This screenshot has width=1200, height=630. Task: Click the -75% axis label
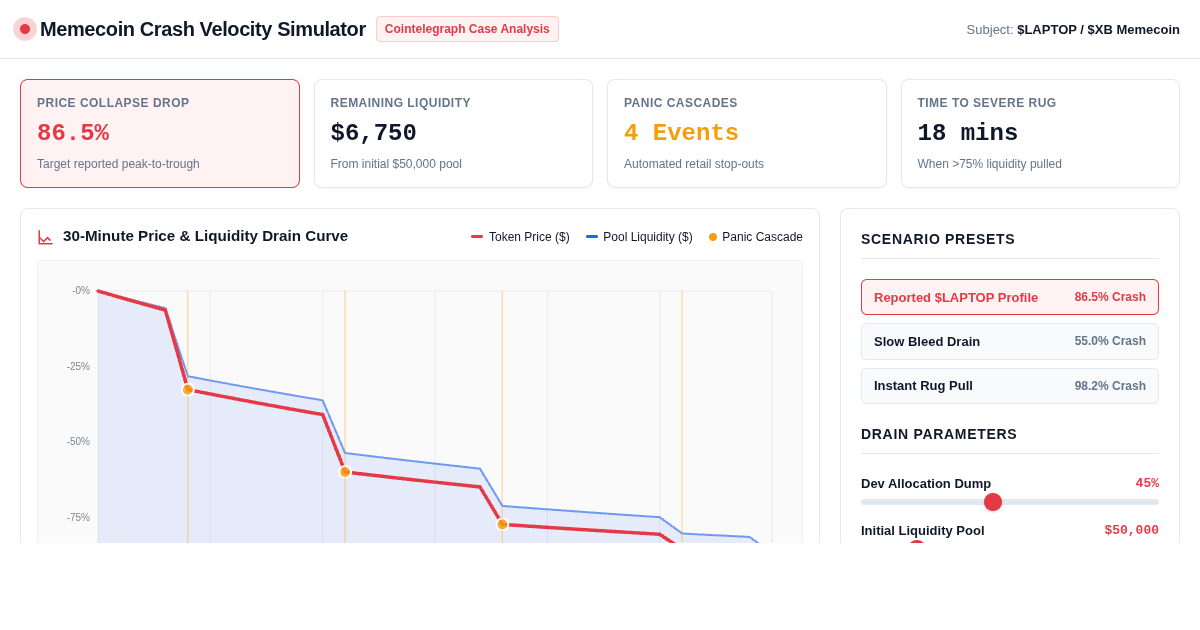click(78, 518)
